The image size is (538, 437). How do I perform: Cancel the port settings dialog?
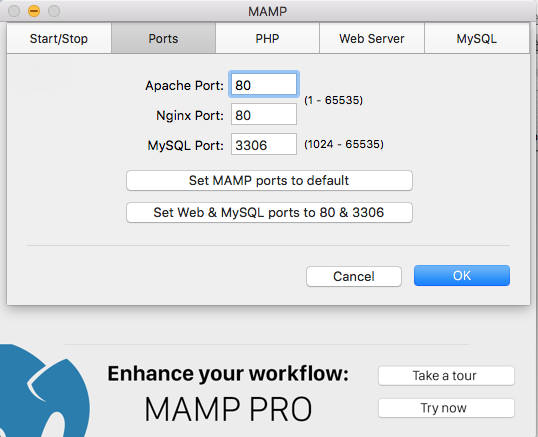tap(354, 276)
